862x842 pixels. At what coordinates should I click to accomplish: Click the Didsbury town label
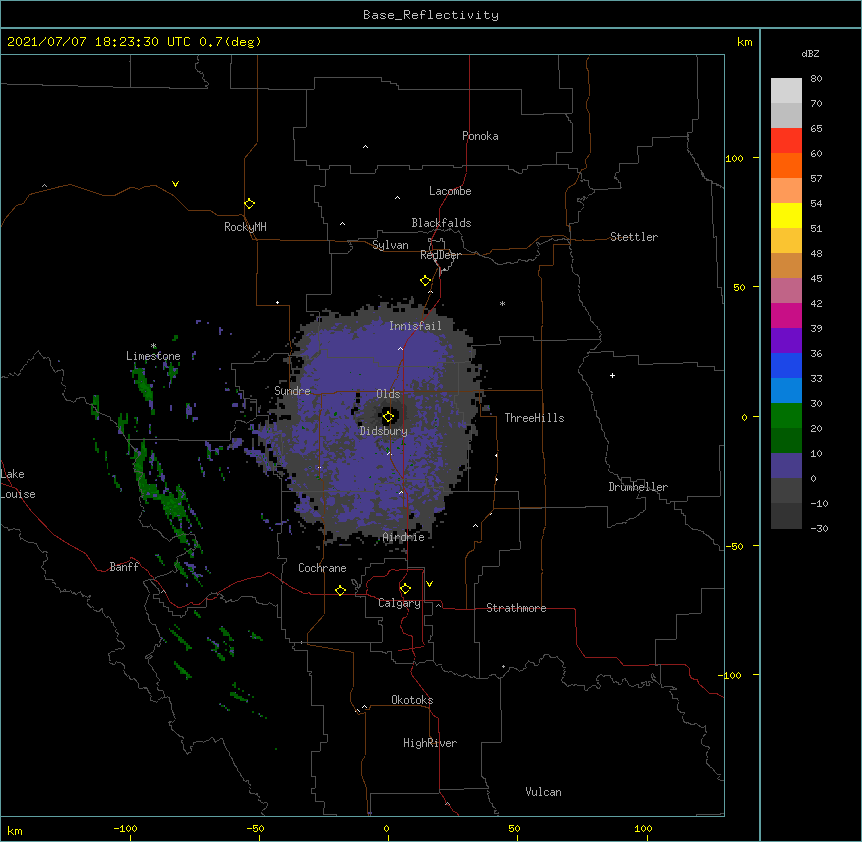coord(383,431)
